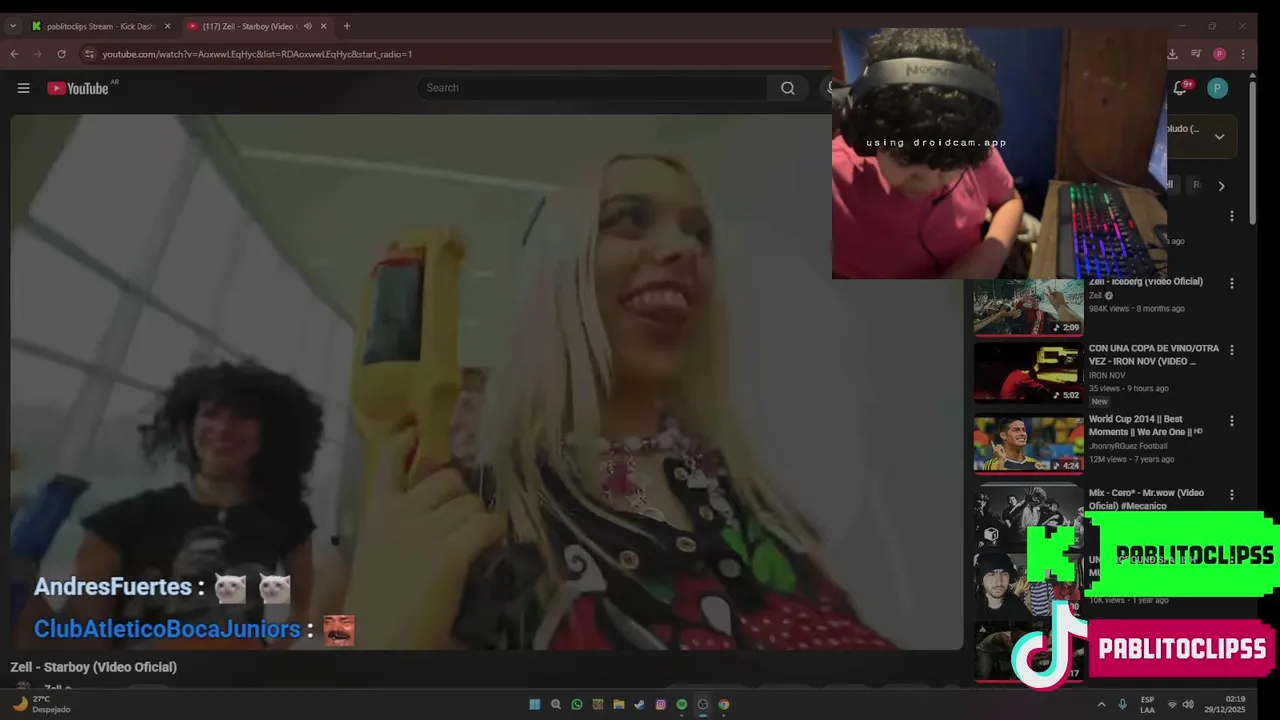Go back with the browser back arrow
Viewport: 1280px width, 720px height.
click(14, 54)
